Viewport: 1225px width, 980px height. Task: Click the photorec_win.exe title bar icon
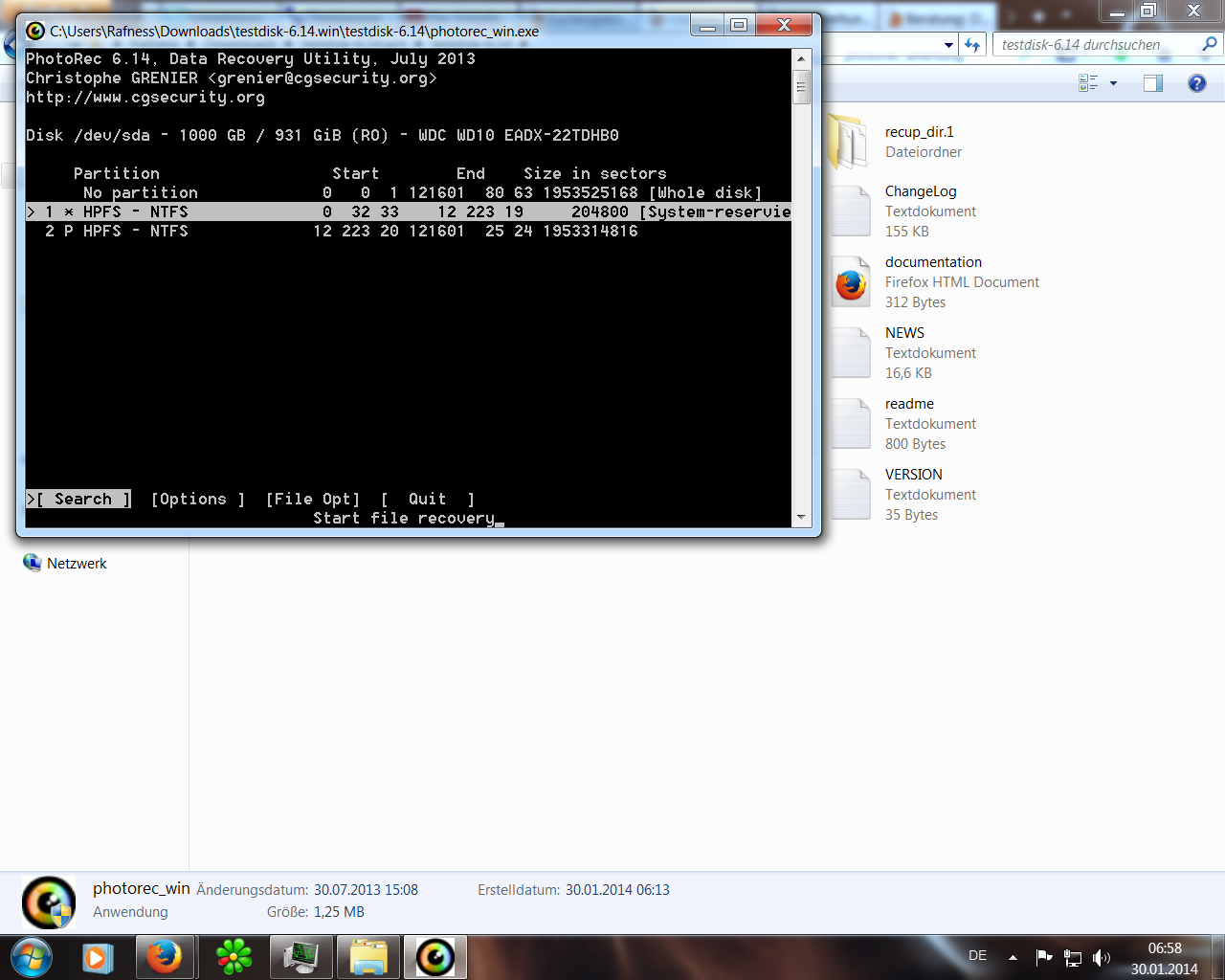(x=35, y=31)
